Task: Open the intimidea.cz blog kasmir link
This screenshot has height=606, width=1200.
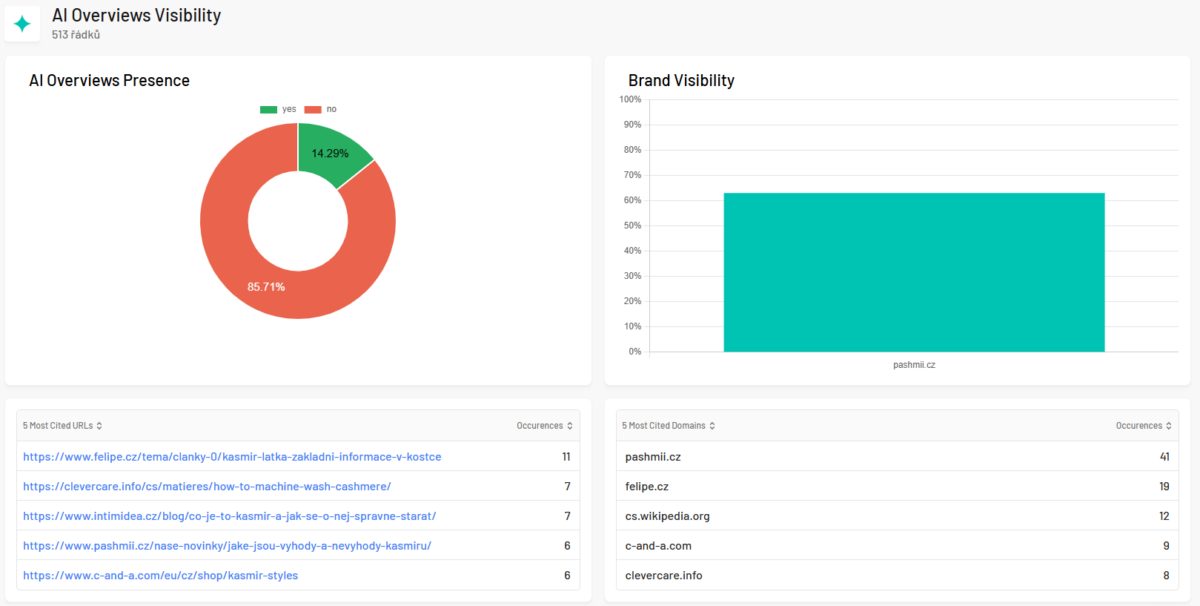Action: 229,516
